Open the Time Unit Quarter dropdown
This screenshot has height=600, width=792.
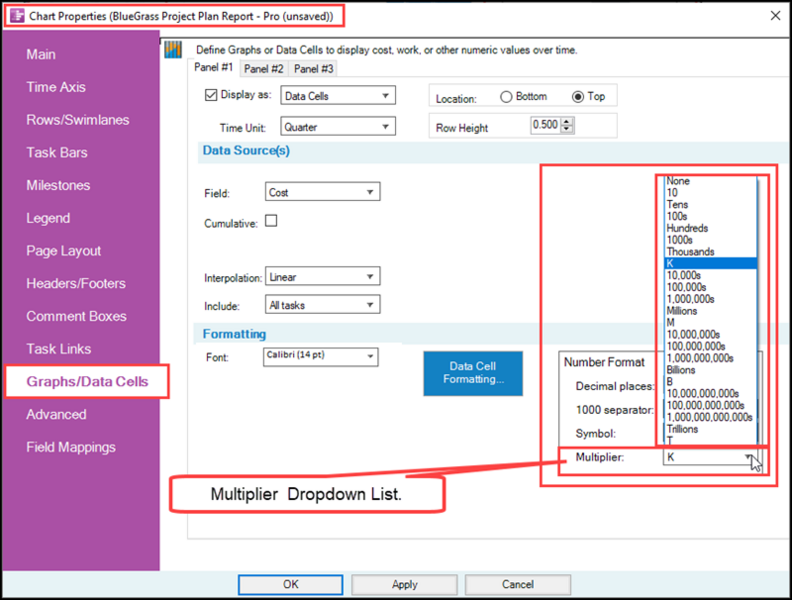338,127
